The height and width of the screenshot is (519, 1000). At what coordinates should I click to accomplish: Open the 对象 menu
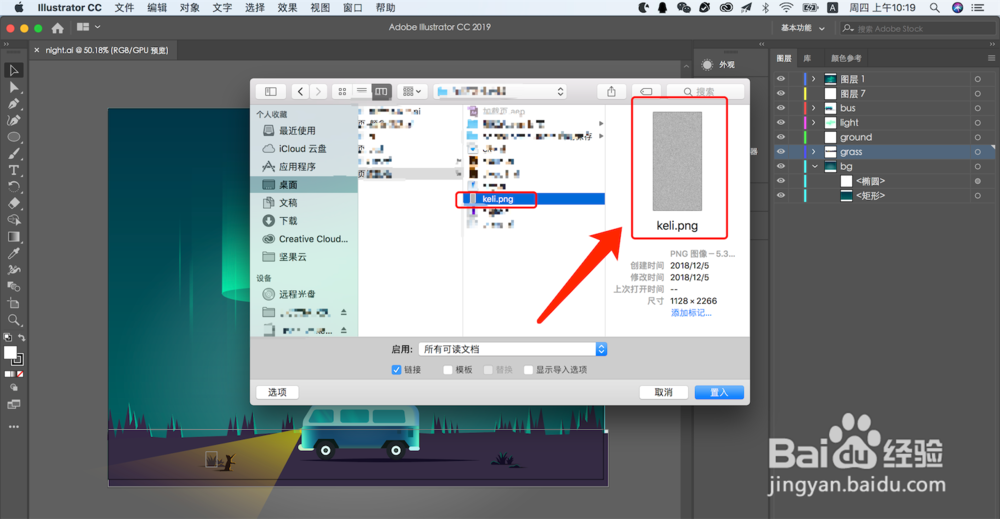(x=189, y=8)
